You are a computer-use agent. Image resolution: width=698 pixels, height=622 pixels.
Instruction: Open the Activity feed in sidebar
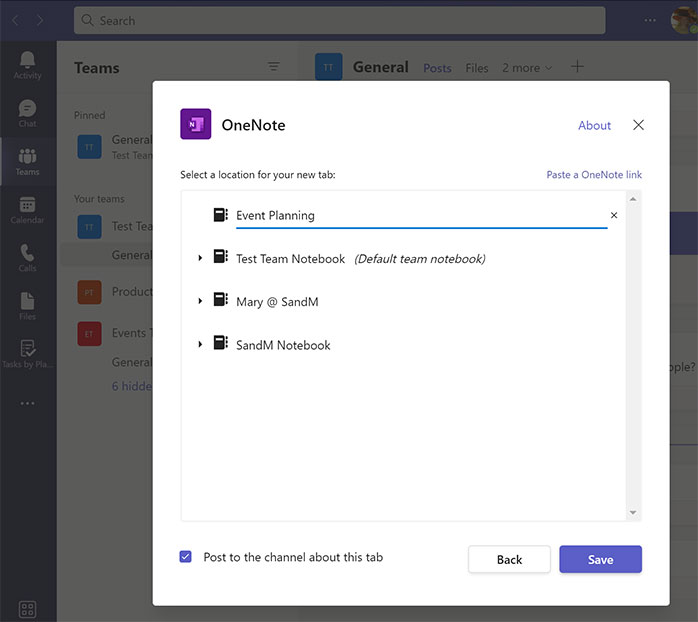coord(27,64)
